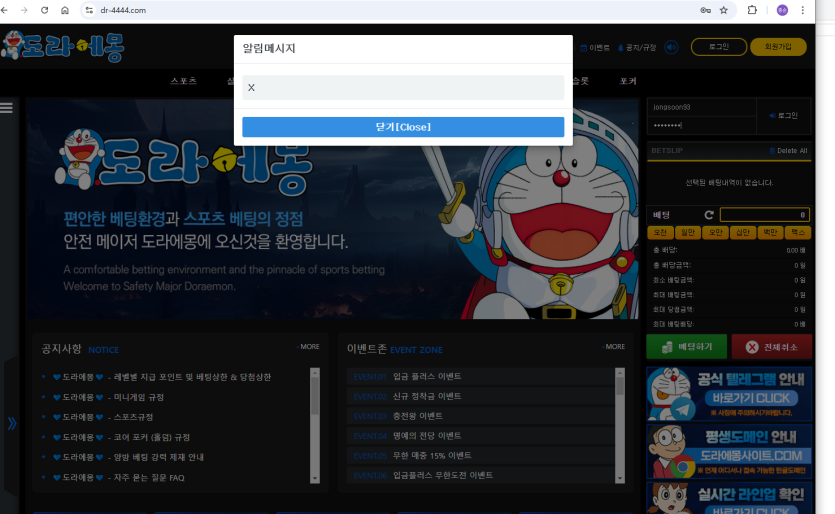The image size is (835, 514).
Task: Open EVENT.03 충전왕 이벤트
Action: pos(480,416)
